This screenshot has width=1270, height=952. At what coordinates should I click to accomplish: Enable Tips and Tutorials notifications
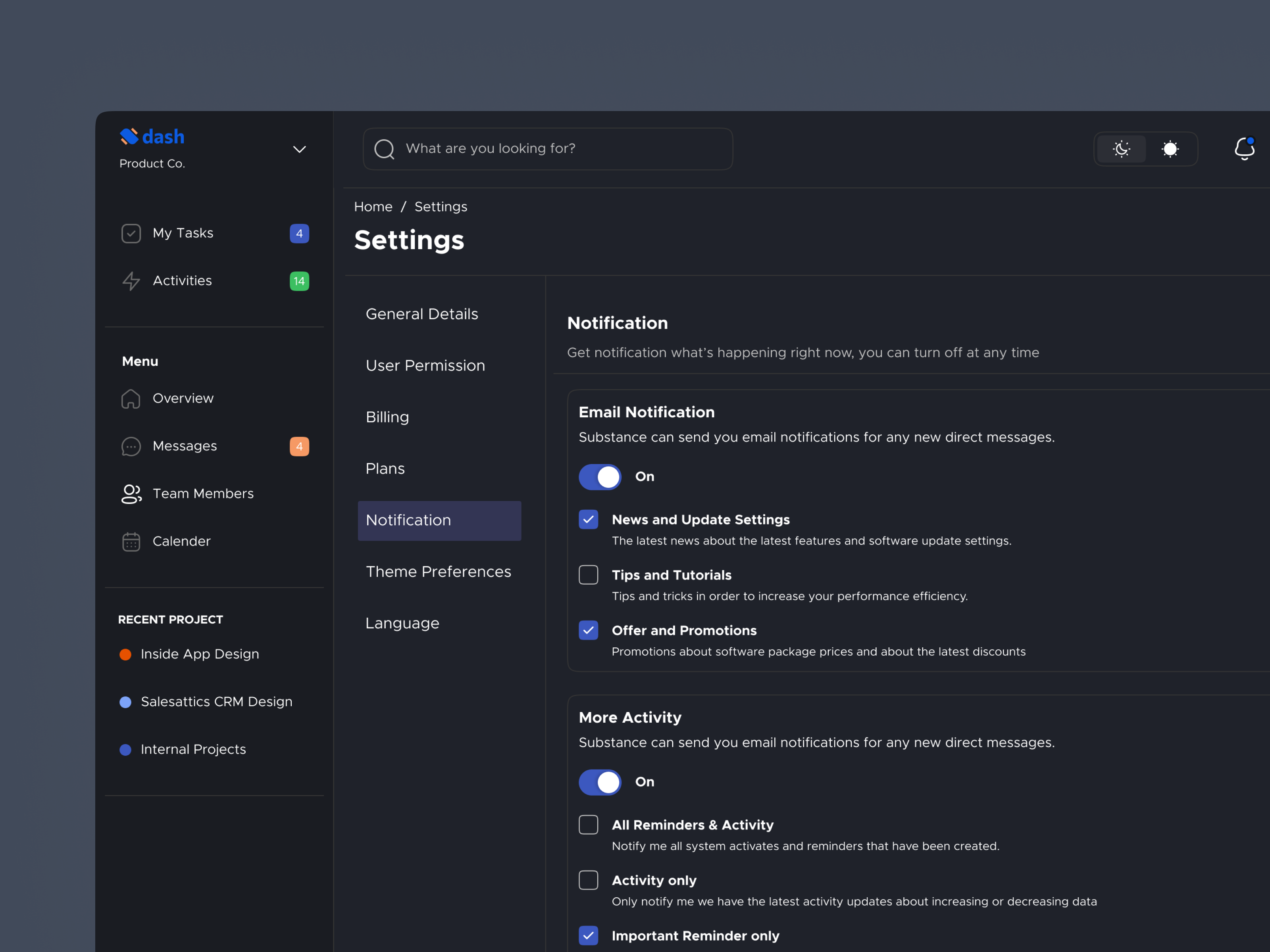tap(588, 575)
